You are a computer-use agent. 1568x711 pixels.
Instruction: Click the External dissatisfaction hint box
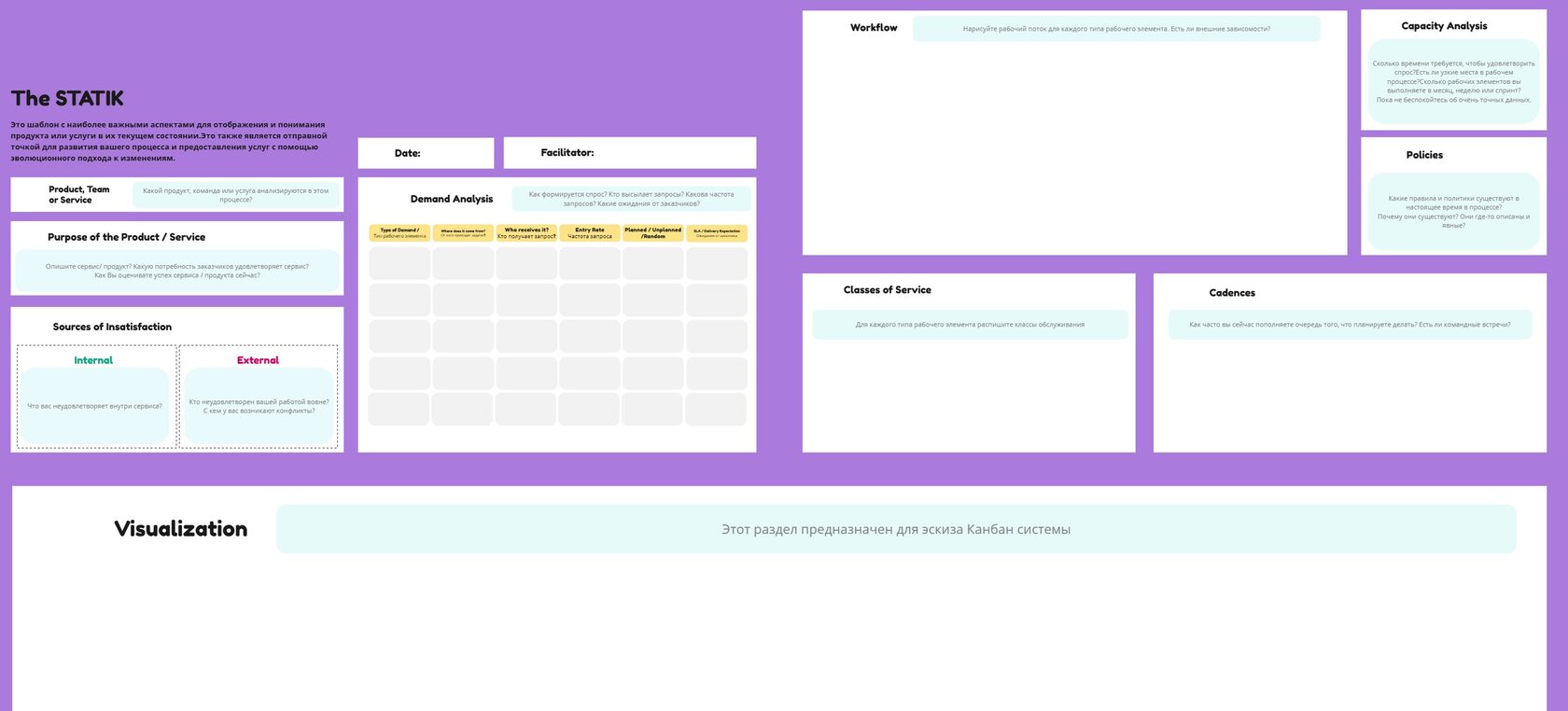259,407
